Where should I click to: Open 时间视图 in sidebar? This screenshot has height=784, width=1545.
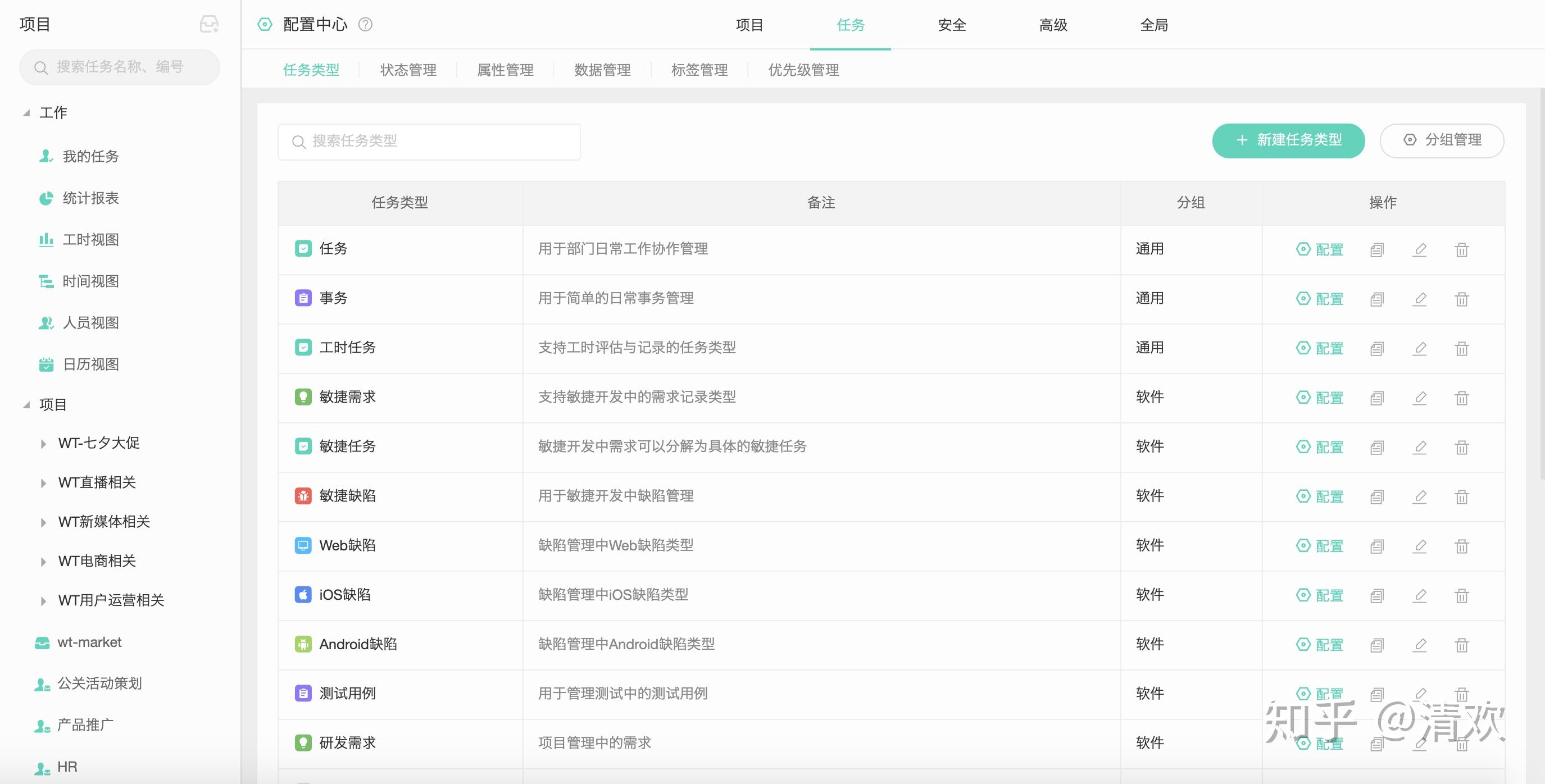79,281
